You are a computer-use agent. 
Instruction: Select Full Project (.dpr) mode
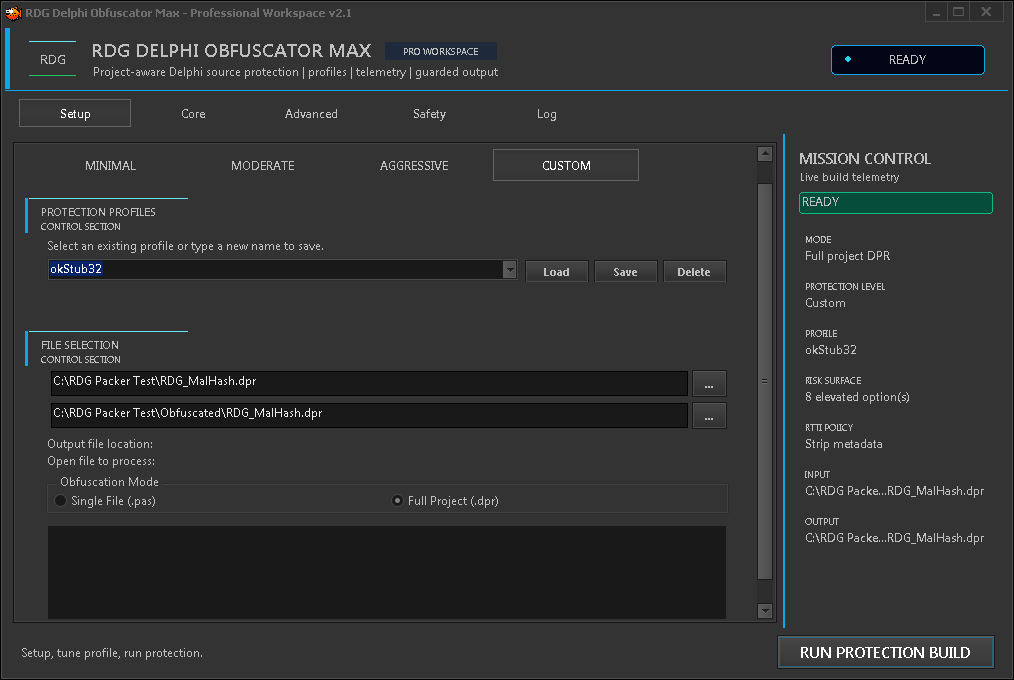(x=446, y=501)
